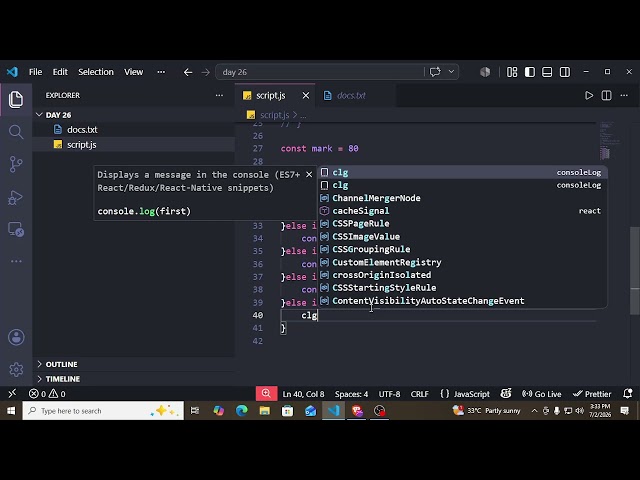Open the Search view in activity bar
This screenshot has height=480, width=640.
(16, 132)
